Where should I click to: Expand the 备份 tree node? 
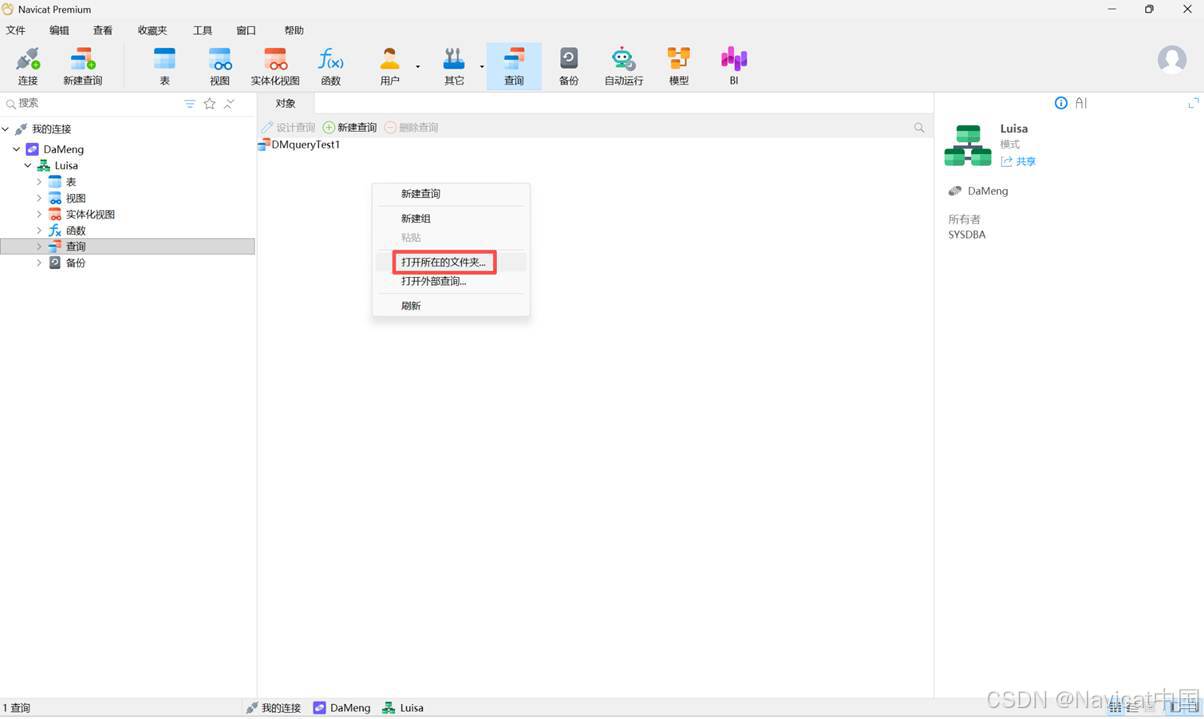39,262
